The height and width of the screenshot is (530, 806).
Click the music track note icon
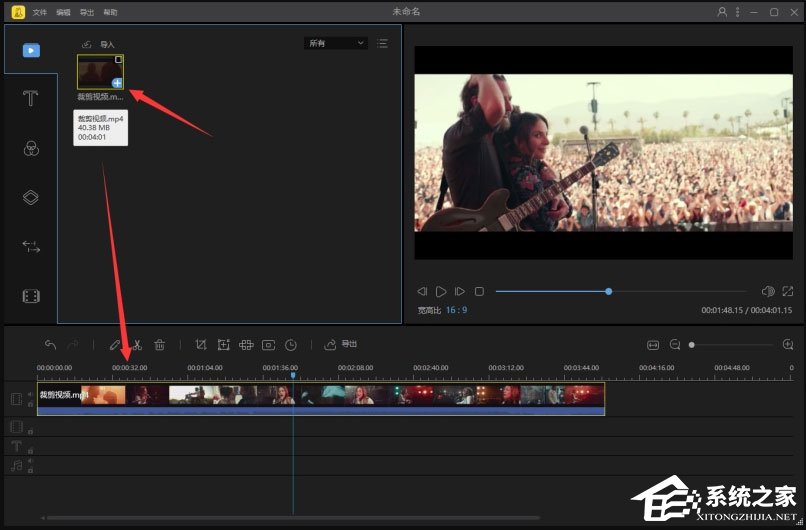tap(16, 465)
